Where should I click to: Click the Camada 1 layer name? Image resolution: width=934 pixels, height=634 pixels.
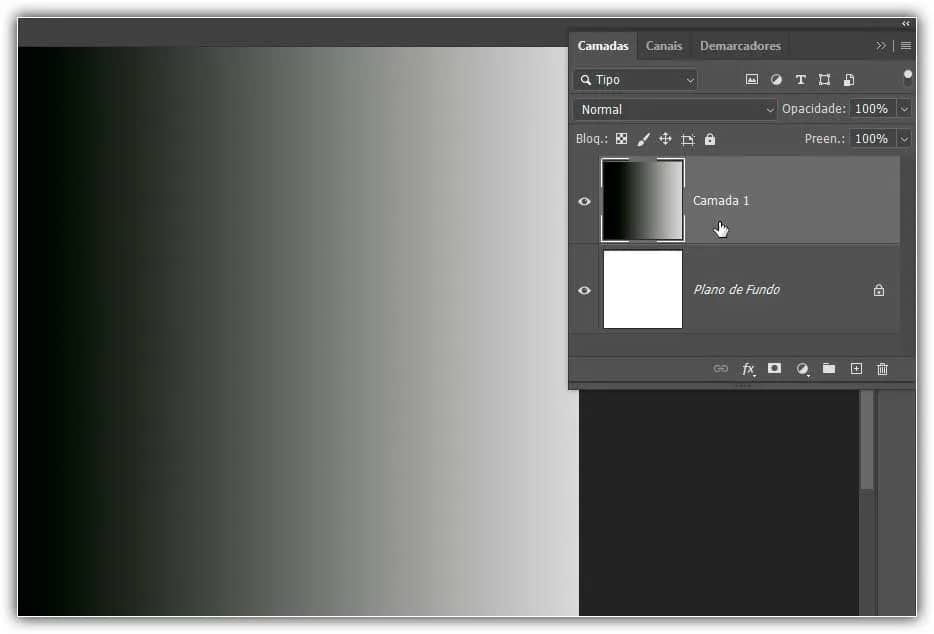tap(721, 201)
